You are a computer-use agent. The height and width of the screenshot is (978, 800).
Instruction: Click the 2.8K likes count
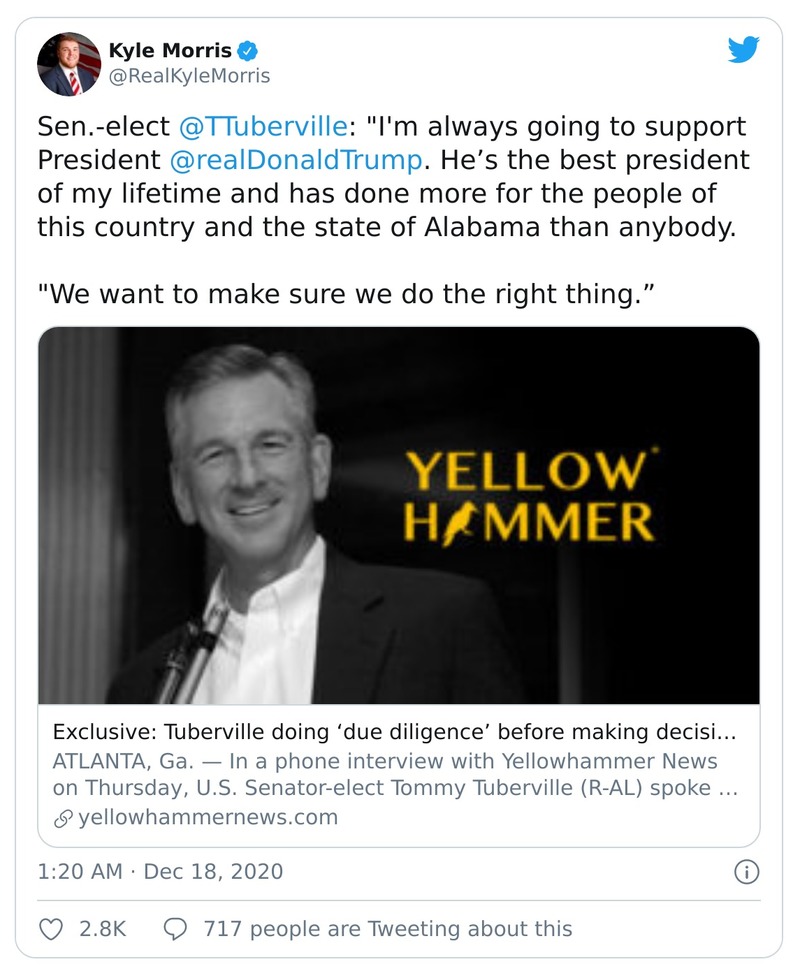pyautogui.click(x=102, y=929)
